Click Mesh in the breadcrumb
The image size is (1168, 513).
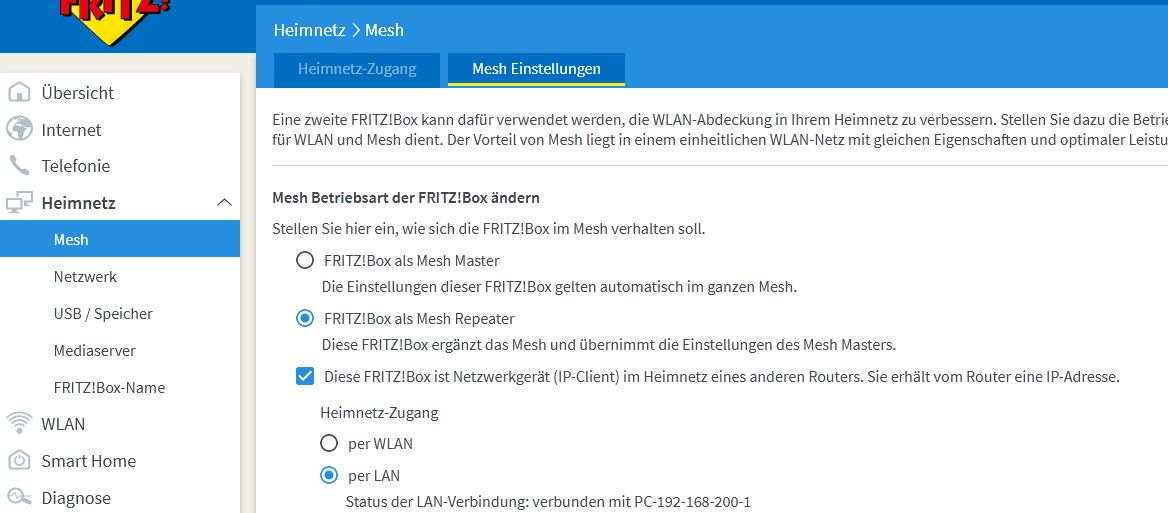pyautogui.click(x=384, y=30)
